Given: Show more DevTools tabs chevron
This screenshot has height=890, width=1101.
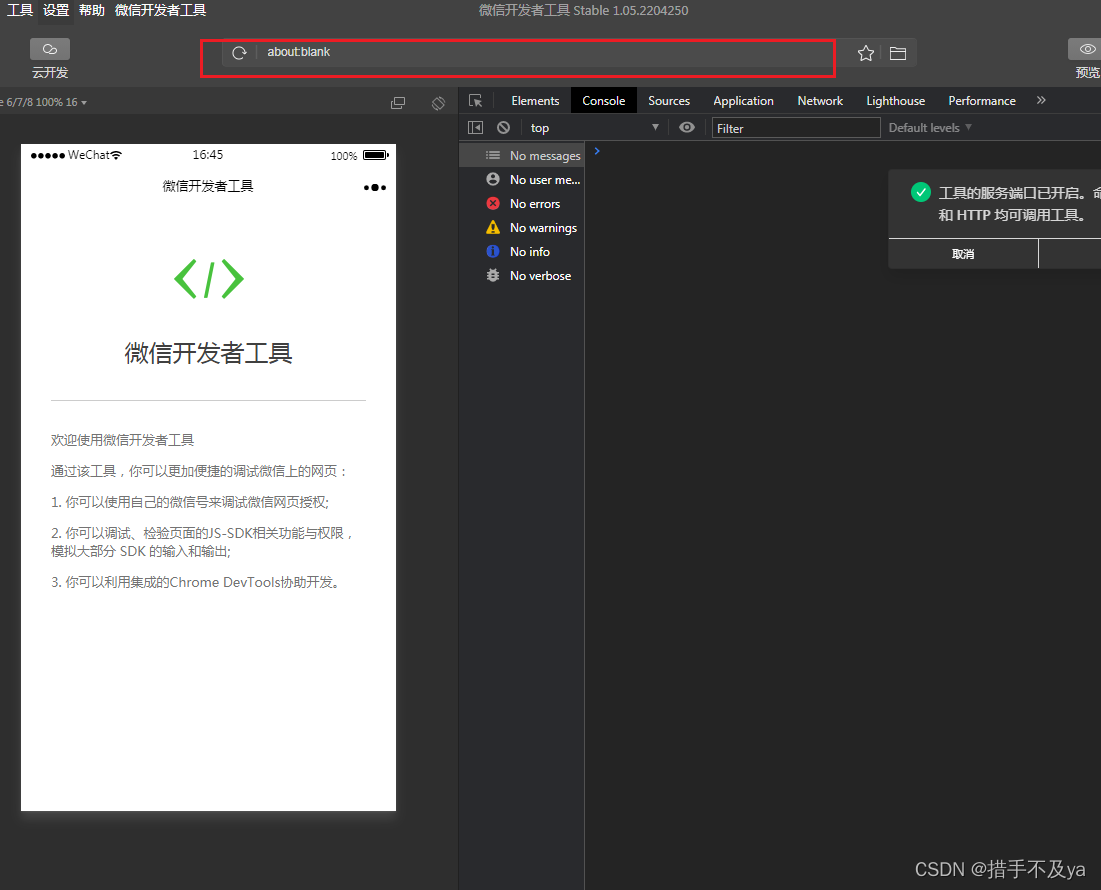Looking at the screenshot, I should pyautogui.click(x=1041, y=101).
